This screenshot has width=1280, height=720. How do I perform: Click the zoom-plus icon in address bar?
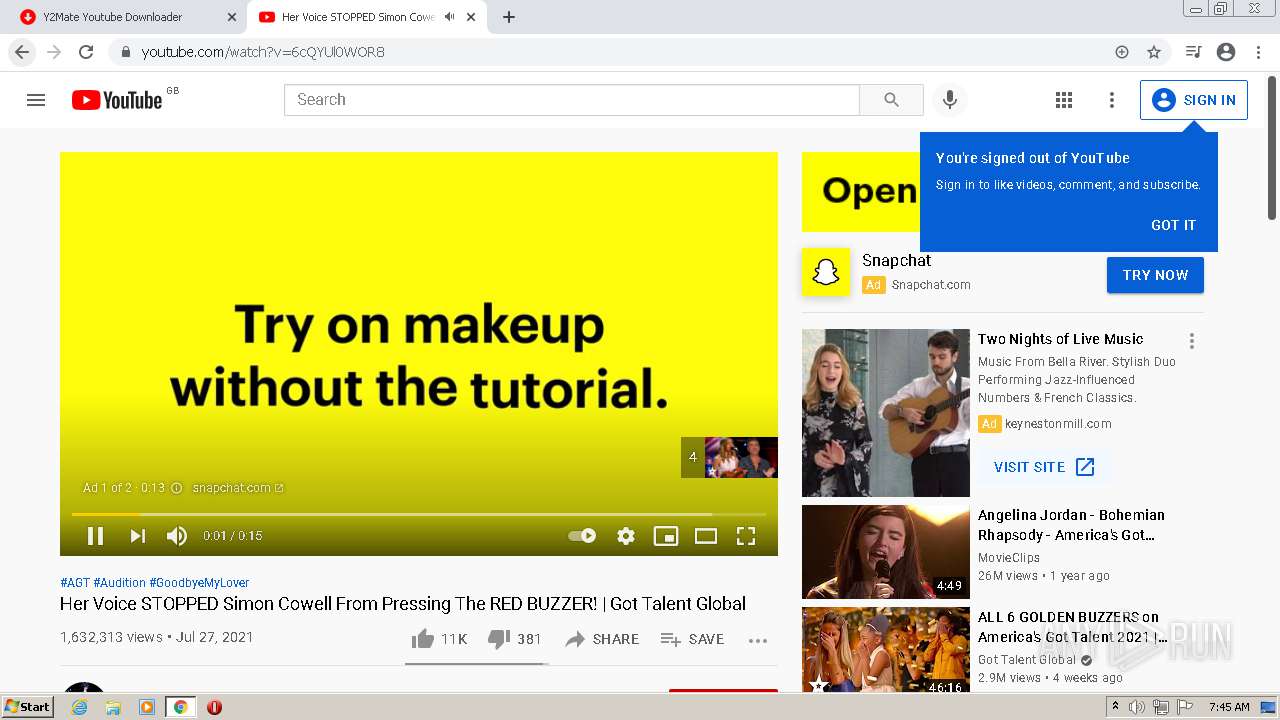click(1122, 52)
